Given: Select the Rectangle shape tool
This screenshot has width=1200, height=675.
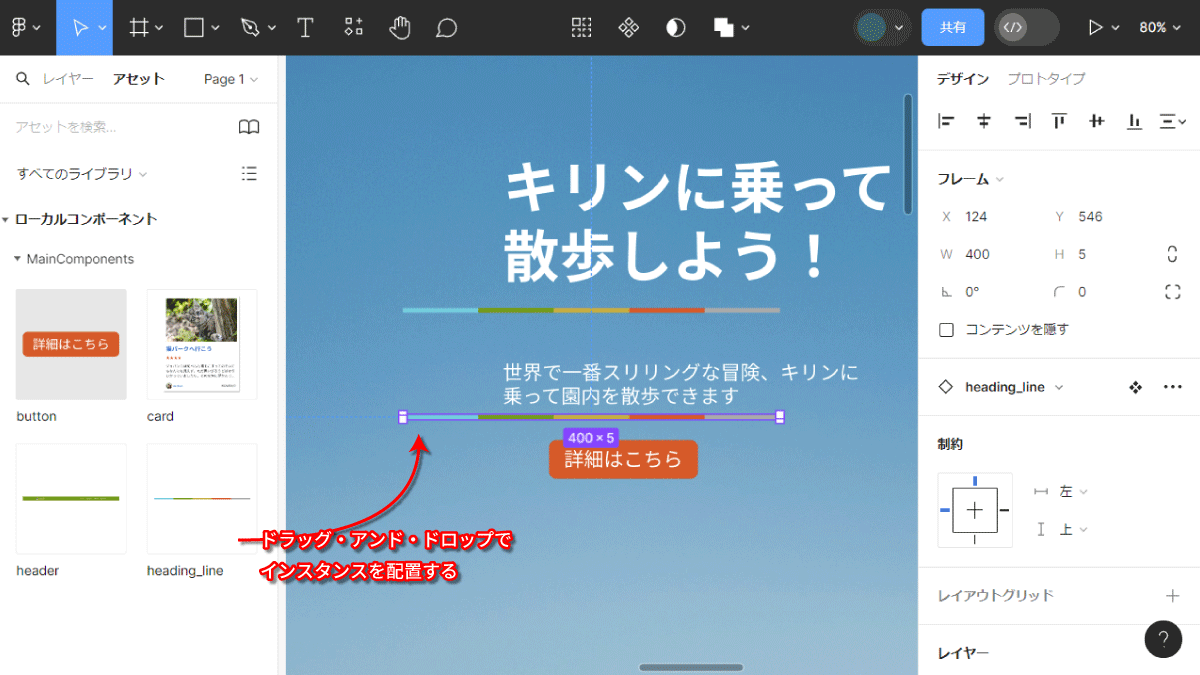Looking at the screenshot, I should [194, 28].
